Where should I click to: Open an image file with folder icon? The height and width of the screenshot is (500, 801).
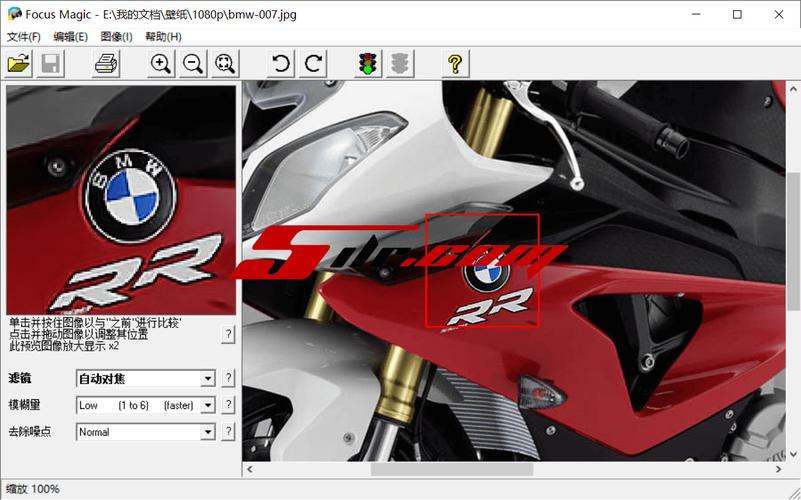19,64
